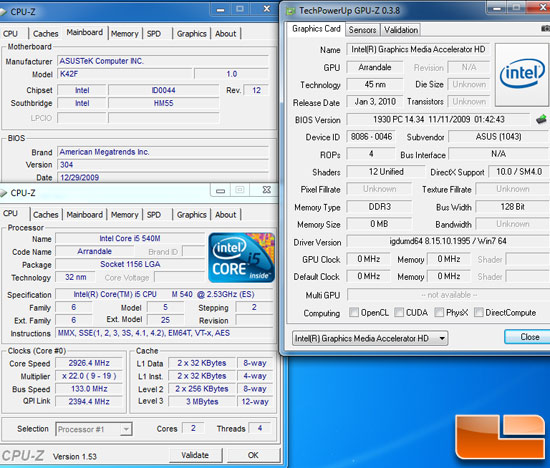Tick the DirectCompute checkbox
This screenshot has height=468, width=550.
479,312
